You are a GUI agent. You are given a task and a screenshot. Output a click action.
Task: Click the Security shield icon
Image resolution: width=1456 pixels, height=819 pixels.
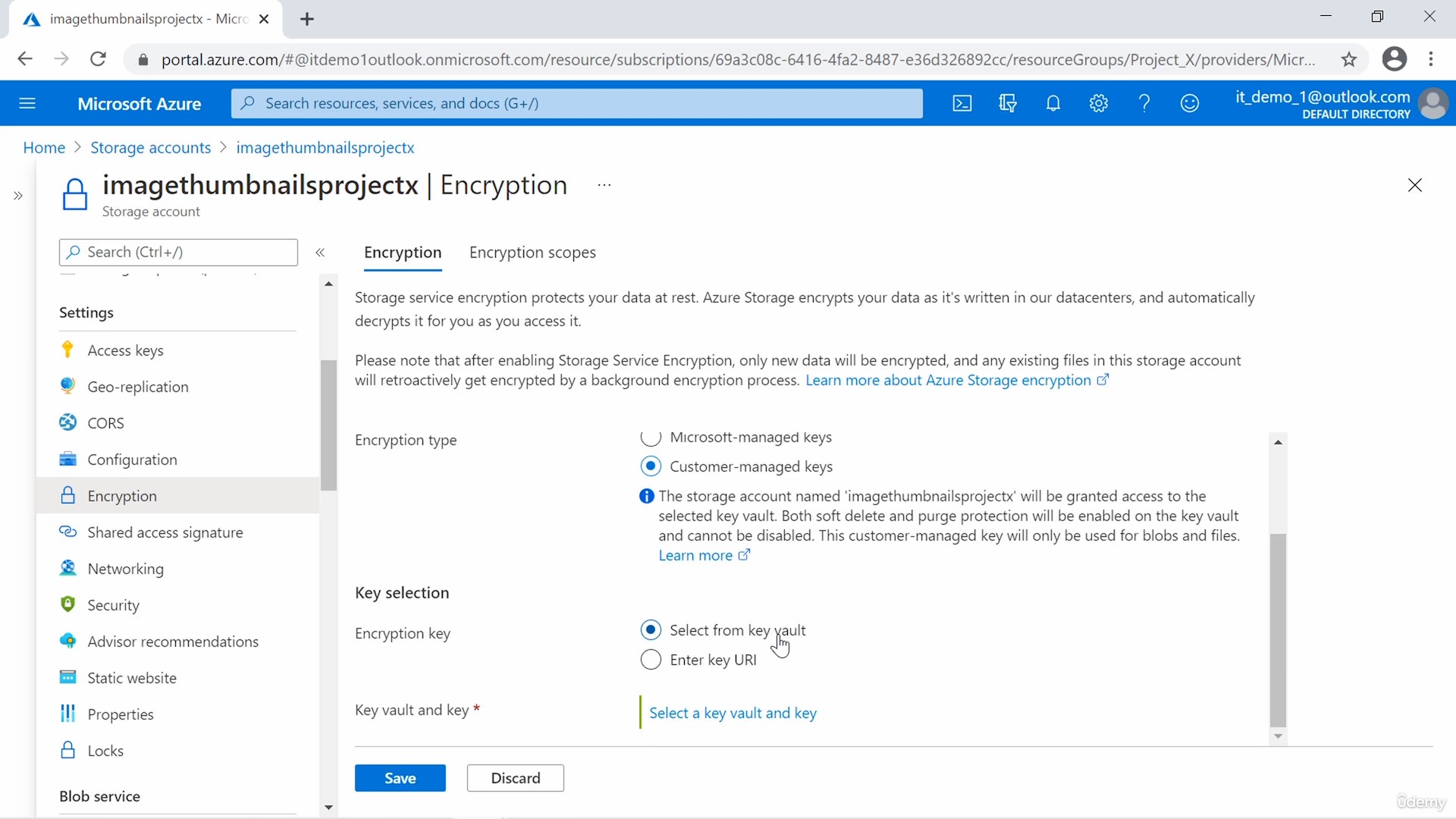click(67, 604)
